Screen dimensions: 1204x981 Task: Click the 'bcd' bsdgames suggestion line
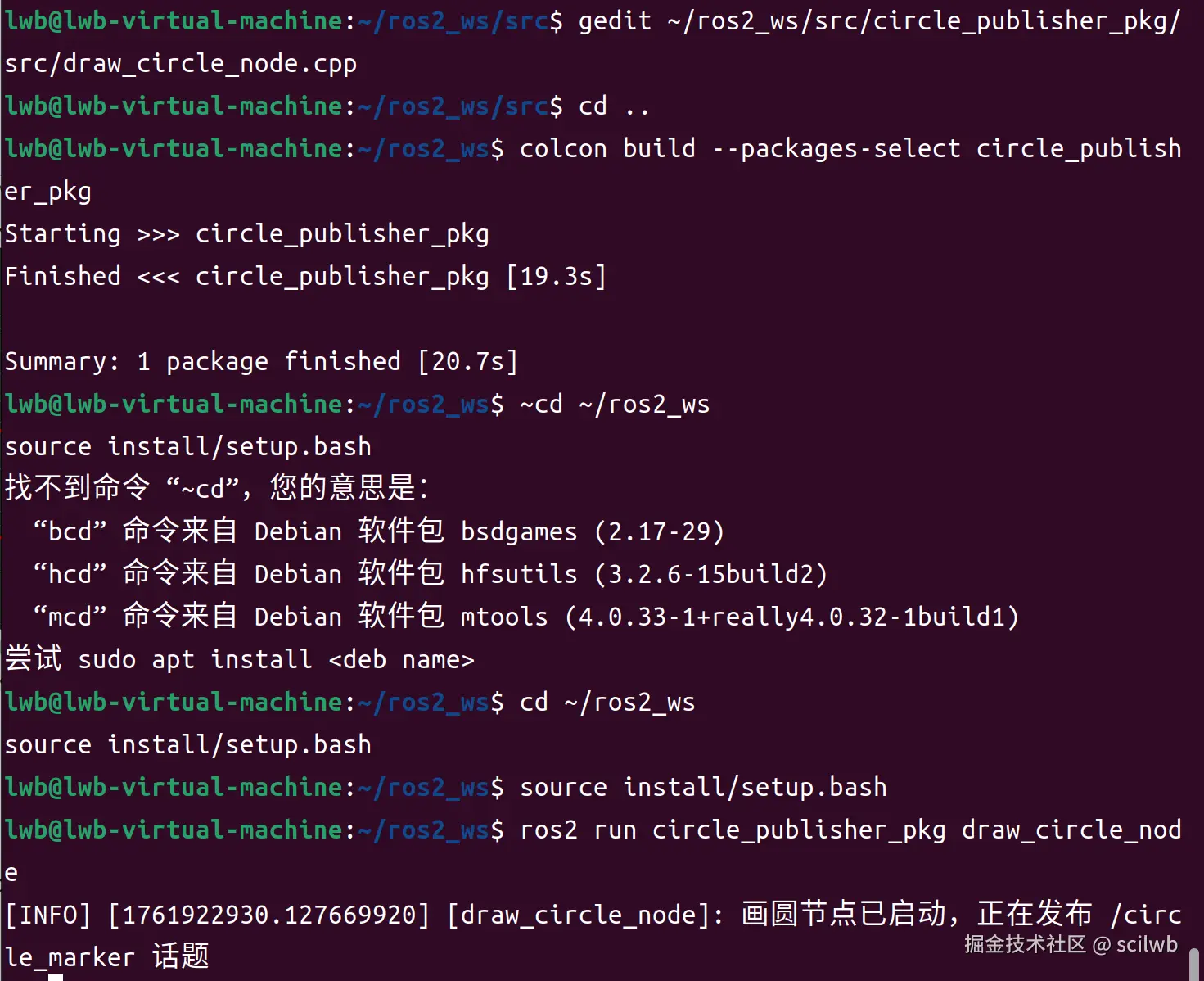pos(378,532)
